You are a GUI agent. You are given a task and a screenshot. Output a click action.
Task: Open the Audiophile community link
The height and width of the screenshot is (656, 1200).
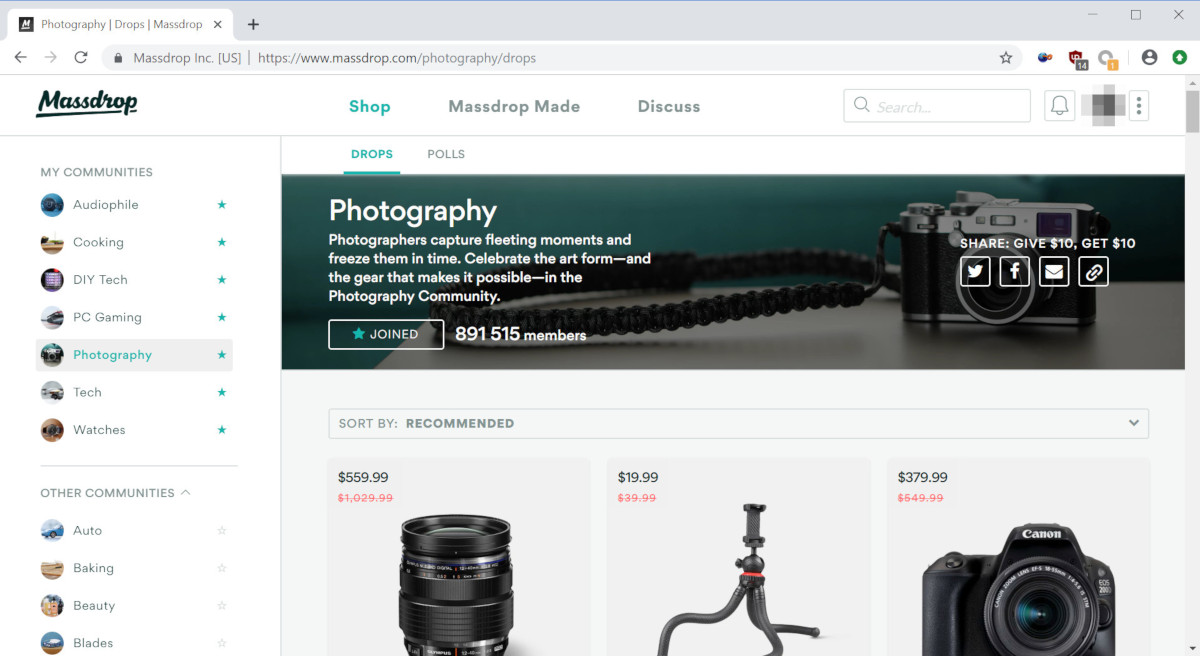(x=106, y=205)
